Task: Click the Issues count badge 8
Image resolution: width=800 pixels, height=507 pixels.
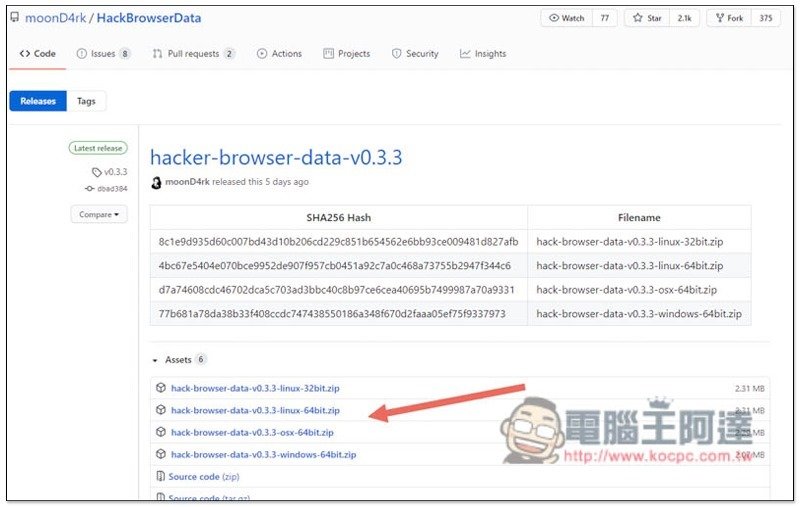Action: point(125,54)
